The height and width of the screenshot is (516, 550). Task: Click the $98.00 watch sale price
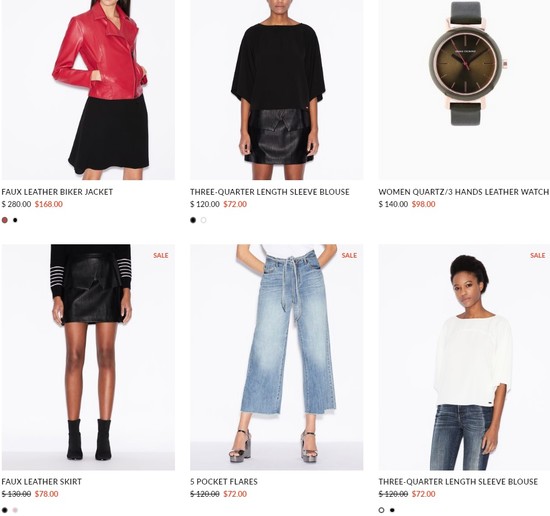(423, 204)
